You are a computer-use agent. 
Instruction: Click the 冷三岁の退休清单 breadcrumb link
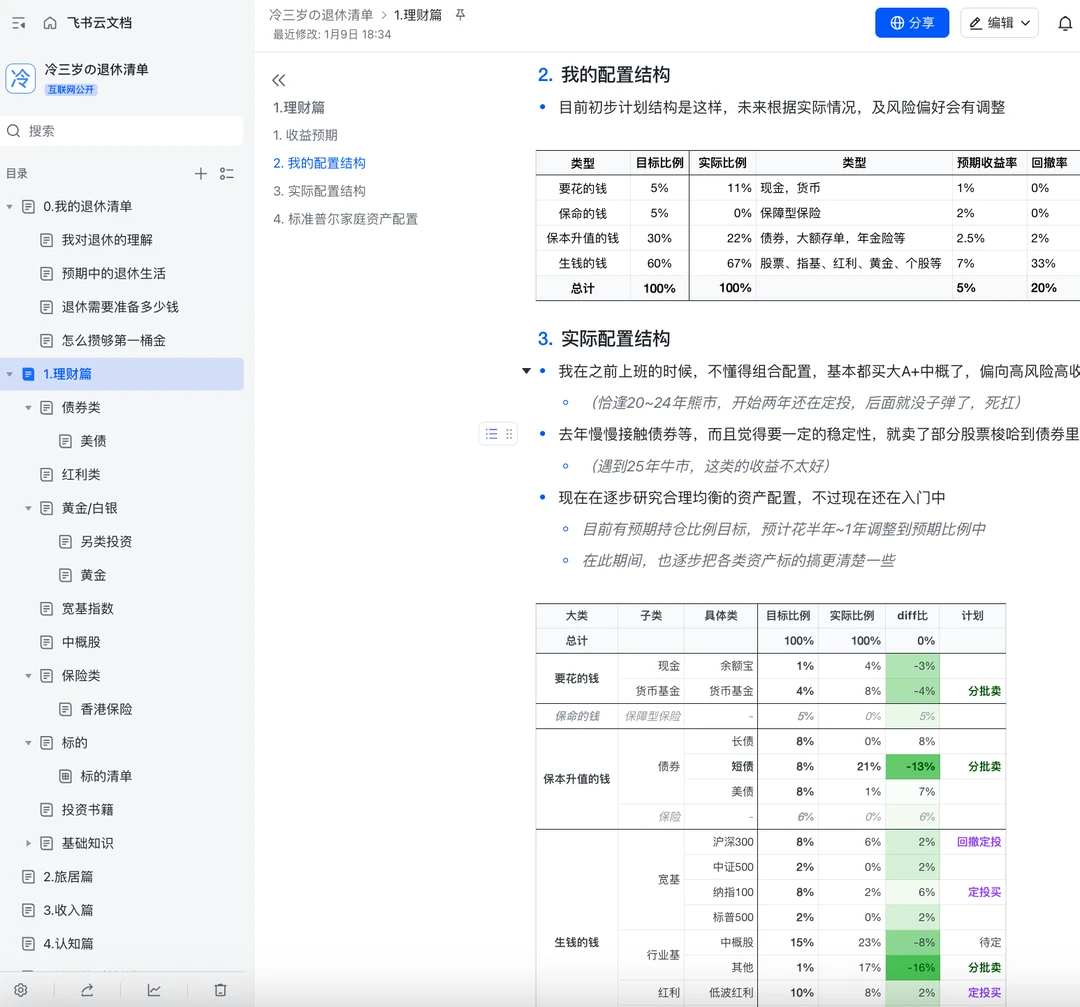pos(321,15)
